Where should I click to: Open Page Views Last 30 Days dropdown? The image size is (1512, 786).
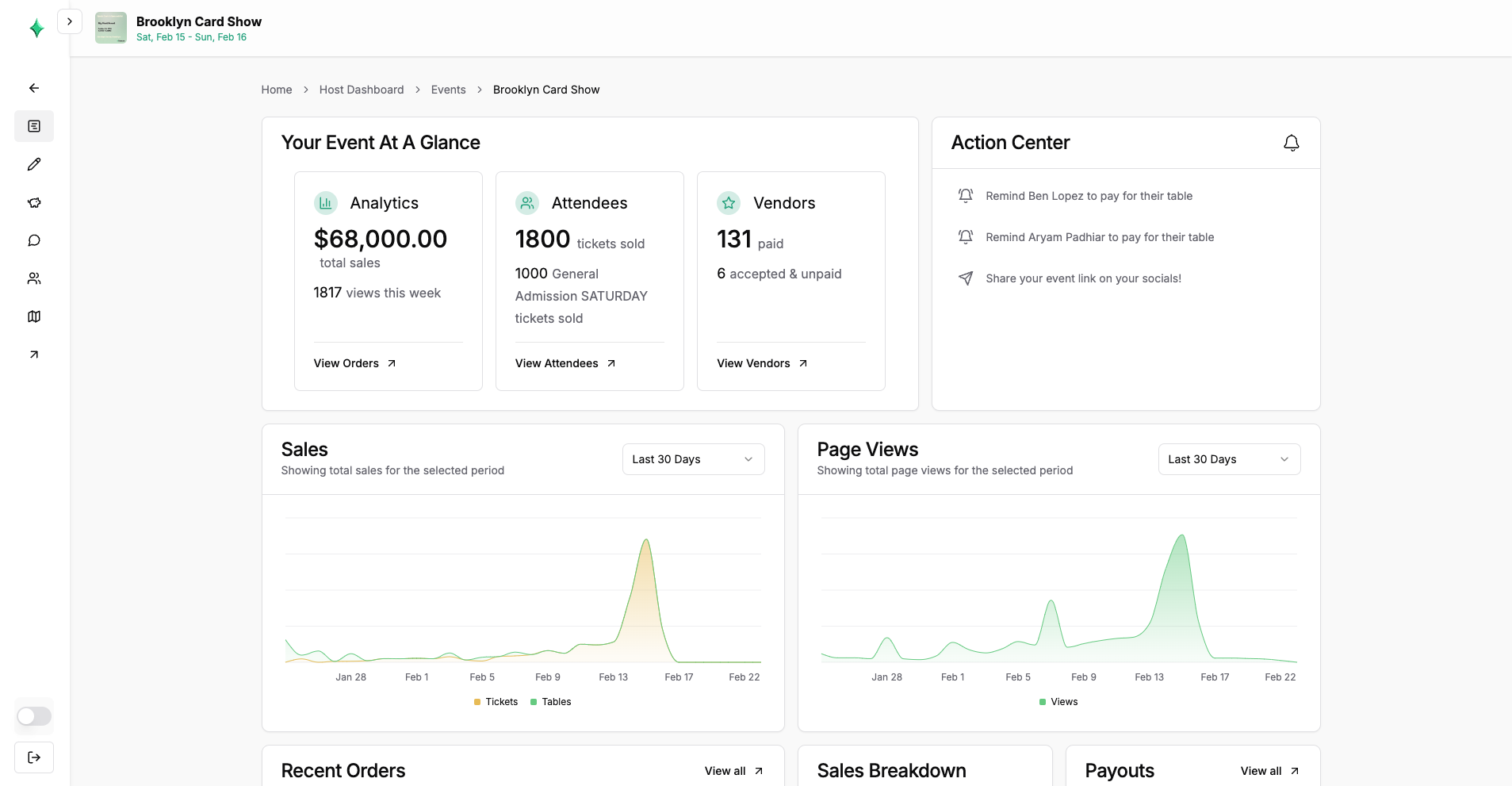(1230, 459)
